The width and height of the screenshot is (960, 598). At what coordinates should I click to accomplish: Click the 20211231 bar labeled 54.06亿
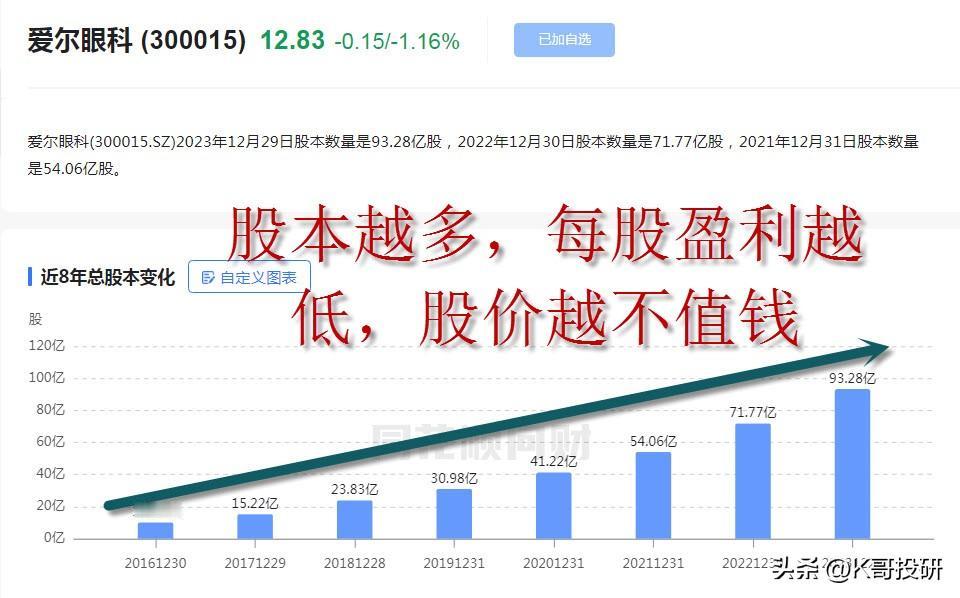point(653,495)
